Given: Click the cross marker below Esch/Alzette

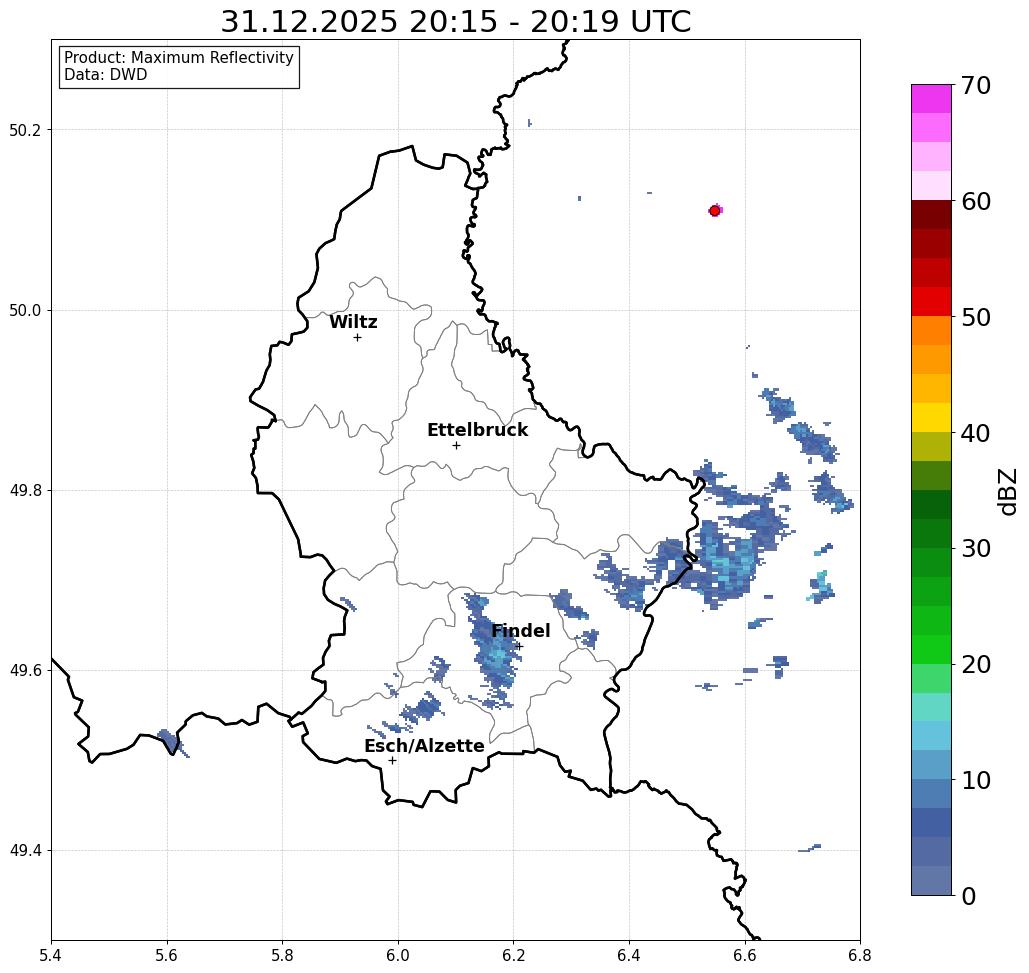Looking at the screenshot, I should (x=392, y=761).
